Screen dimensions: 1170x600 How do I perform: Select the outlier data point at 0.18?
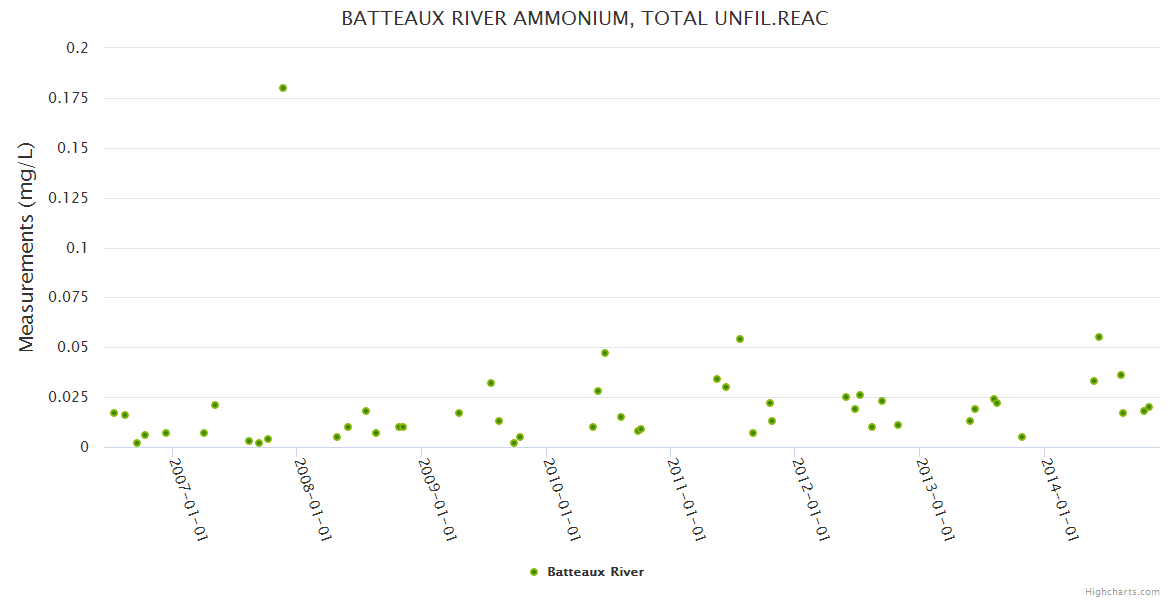click(283, 88)
